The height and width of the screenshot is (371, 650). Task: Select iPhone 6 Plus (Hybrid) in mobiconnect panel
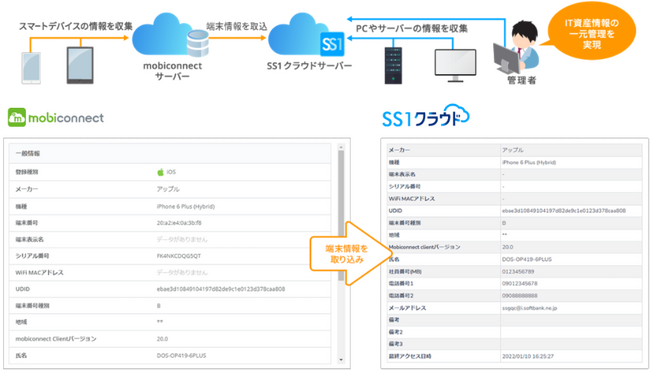point(186,206)
